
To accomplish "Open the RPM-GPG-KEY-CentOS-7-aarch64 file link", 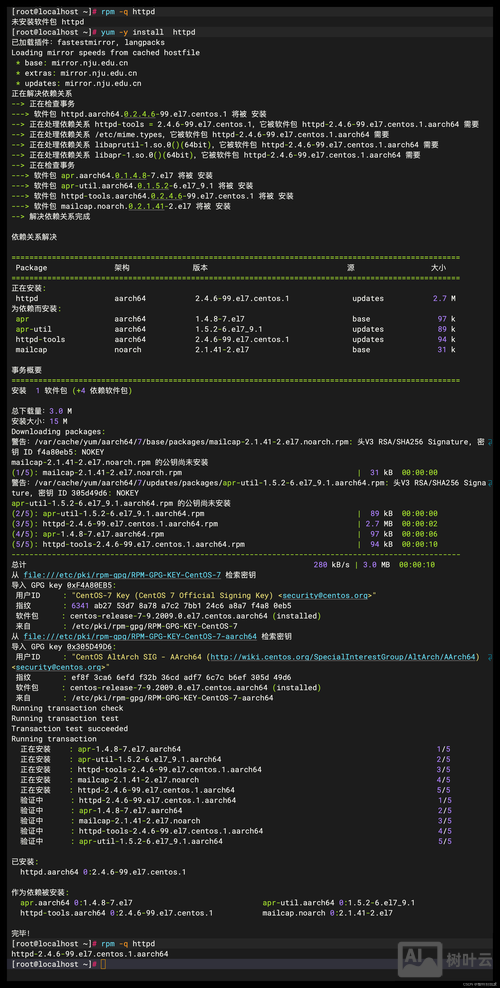I will [x=140, y=636].
